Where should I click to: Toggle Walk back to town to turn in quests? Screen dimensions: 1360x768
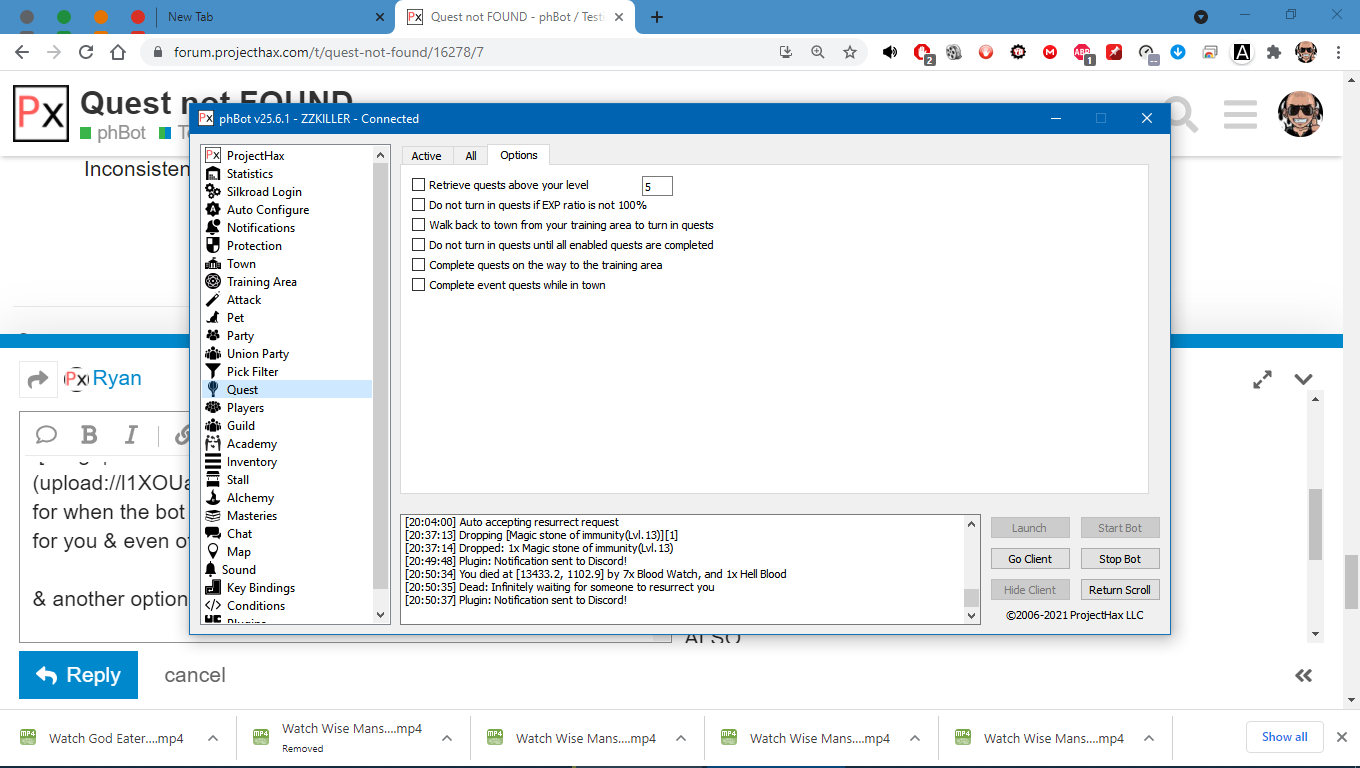[x=419, y=225]
